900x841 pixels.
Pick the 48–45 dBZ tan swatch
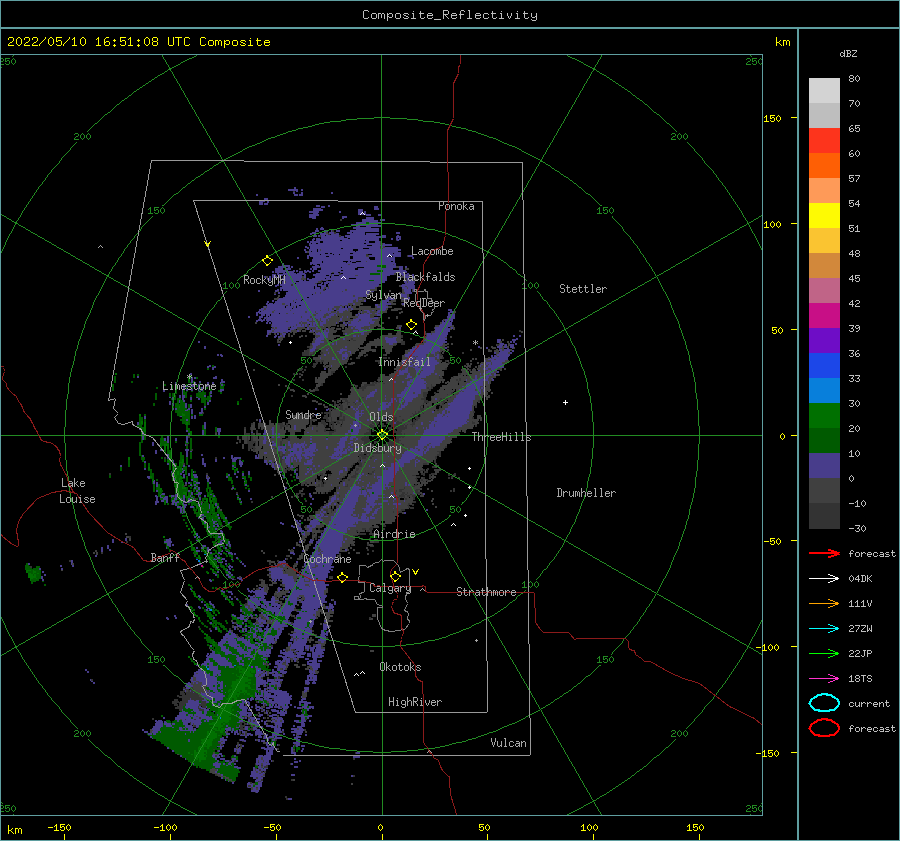point(824,266)
